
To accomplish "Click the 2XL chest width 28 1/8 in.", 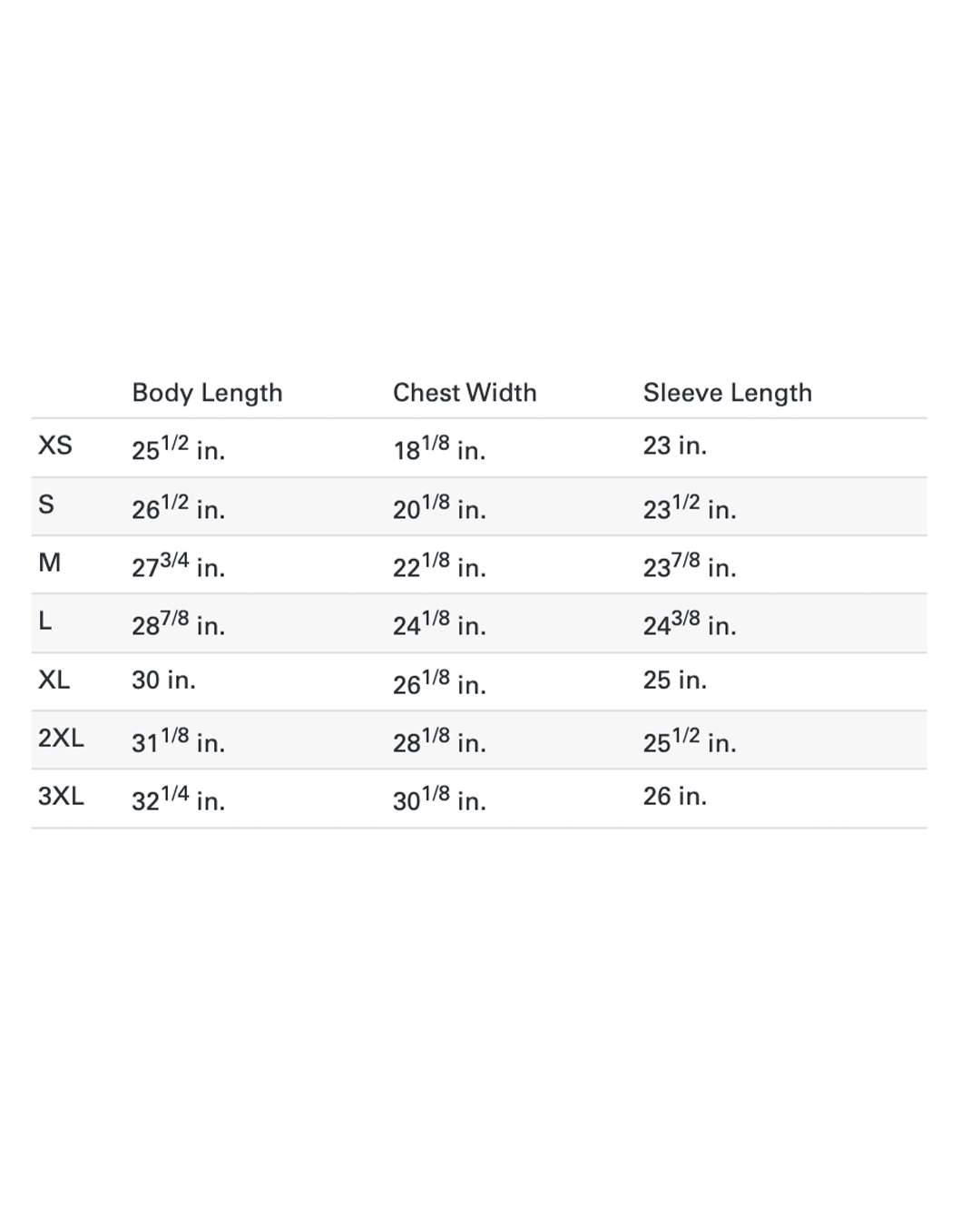I will point(439,740).
